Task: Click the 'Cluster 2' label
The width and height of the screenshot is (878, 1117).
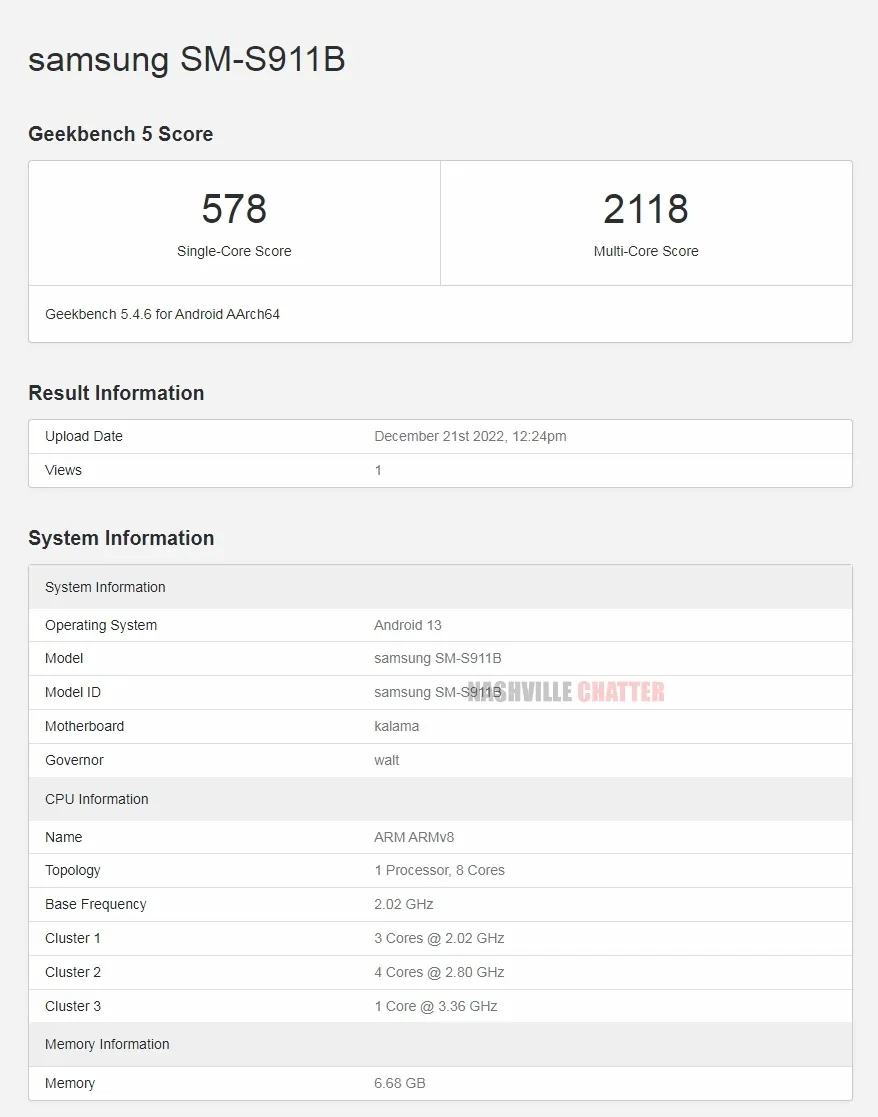Action: [x=73, y=972]
